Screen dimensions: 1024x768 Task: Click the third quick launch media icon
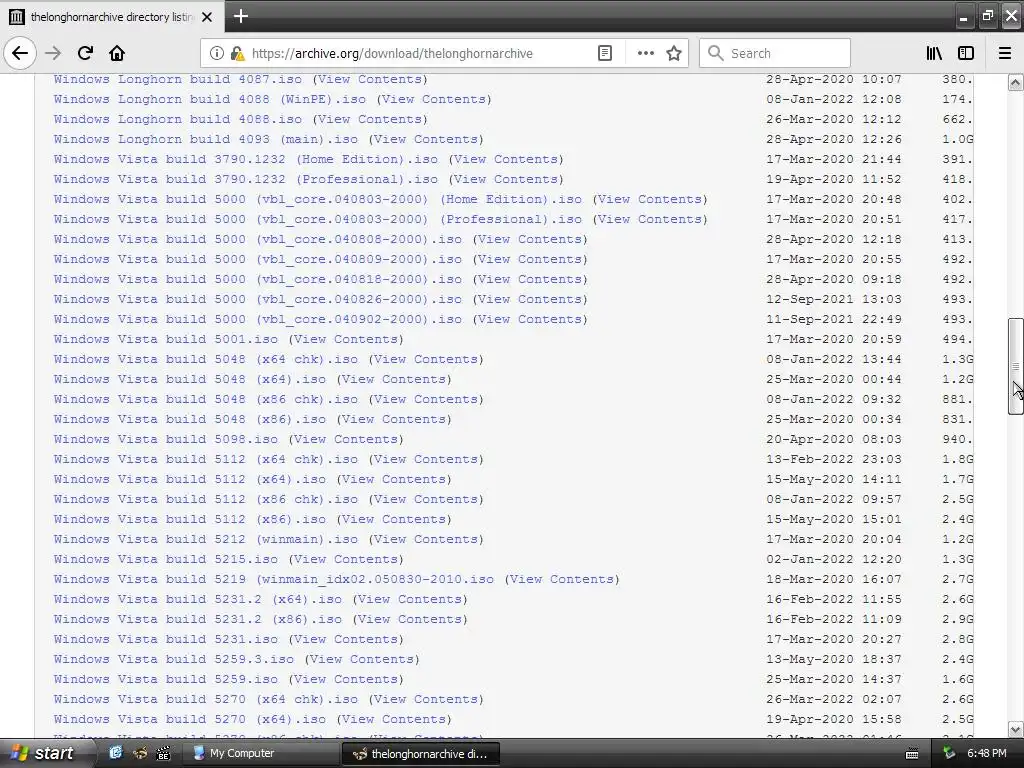tap(163, 754)
